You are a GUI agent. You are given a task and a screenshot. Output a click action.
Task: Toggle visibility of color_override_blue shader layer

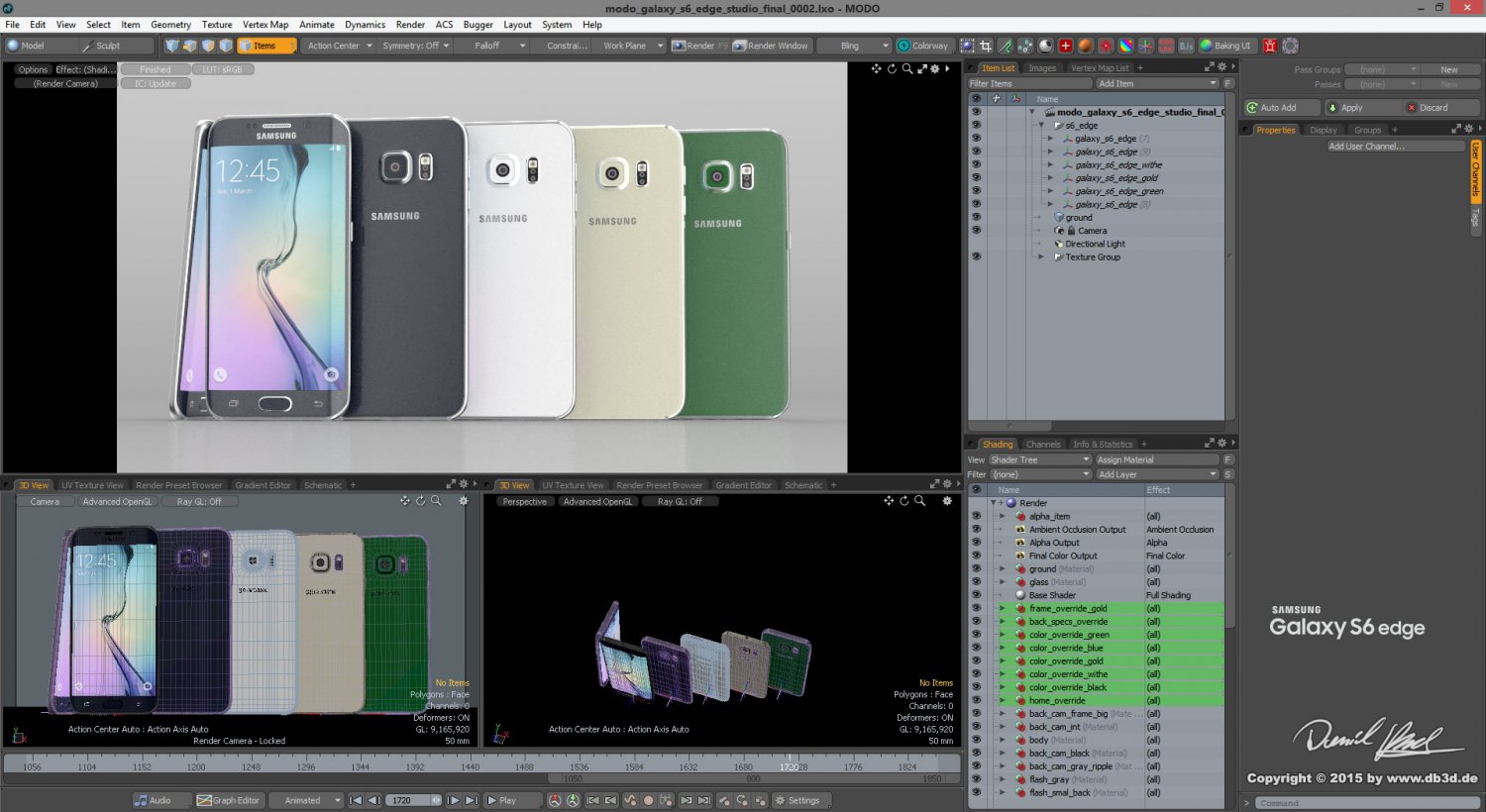976,648
